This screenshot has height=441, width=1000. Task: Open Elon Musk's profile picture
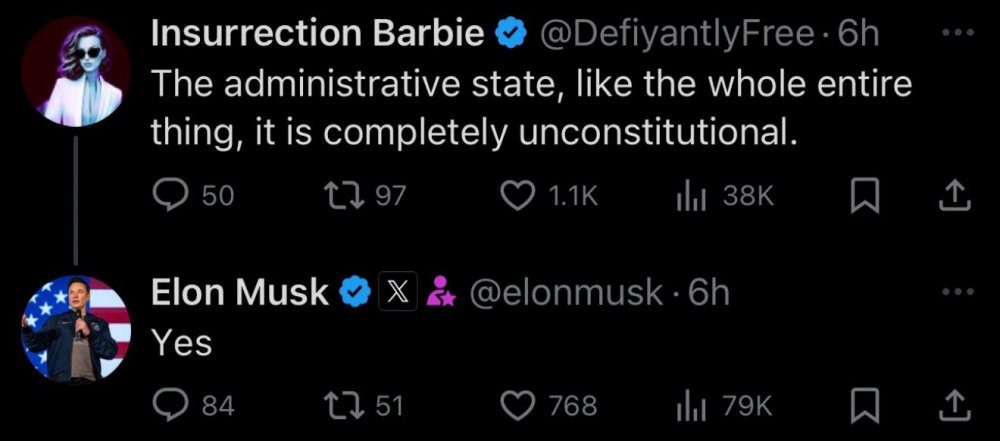pos(75,328)
